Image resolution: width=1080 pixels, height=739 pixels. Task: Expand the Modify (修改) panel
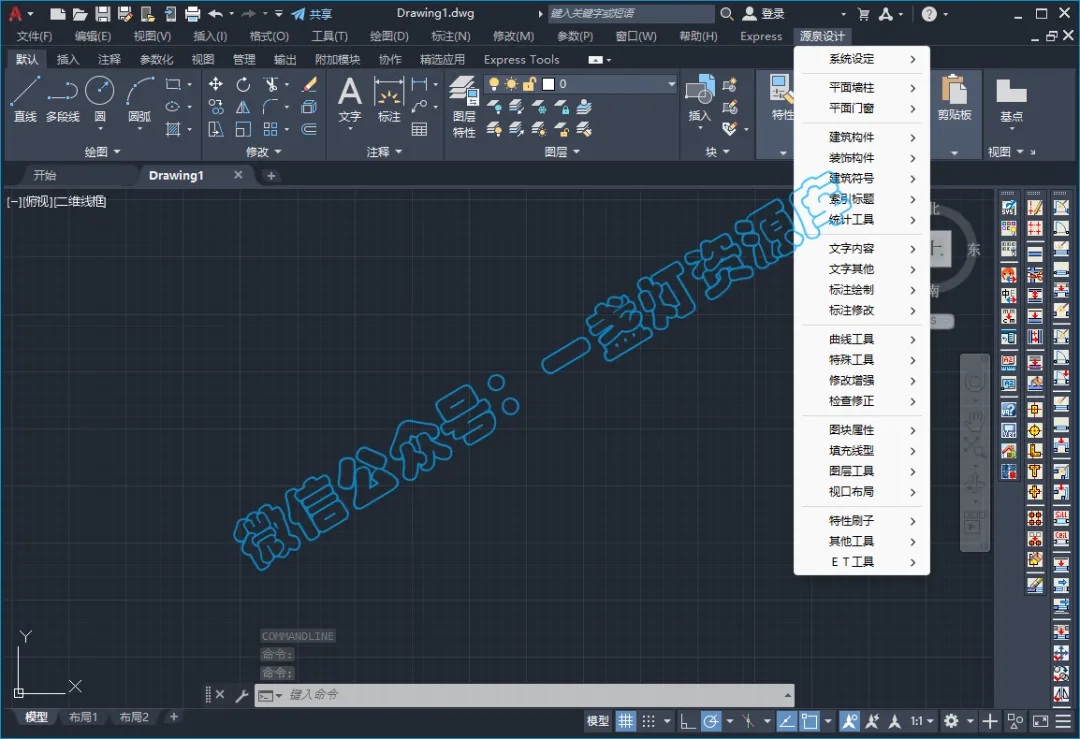click(264, 152)
